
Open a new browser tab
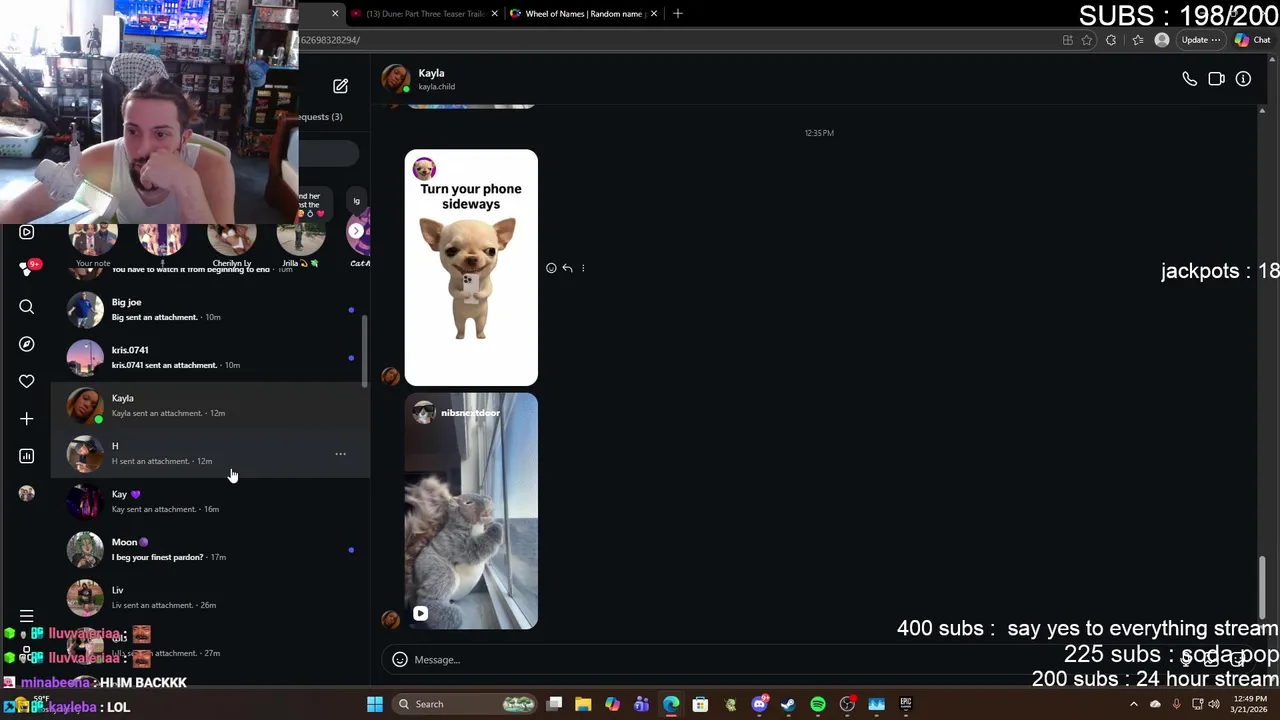pyautogui.click(x=677, y=14)
